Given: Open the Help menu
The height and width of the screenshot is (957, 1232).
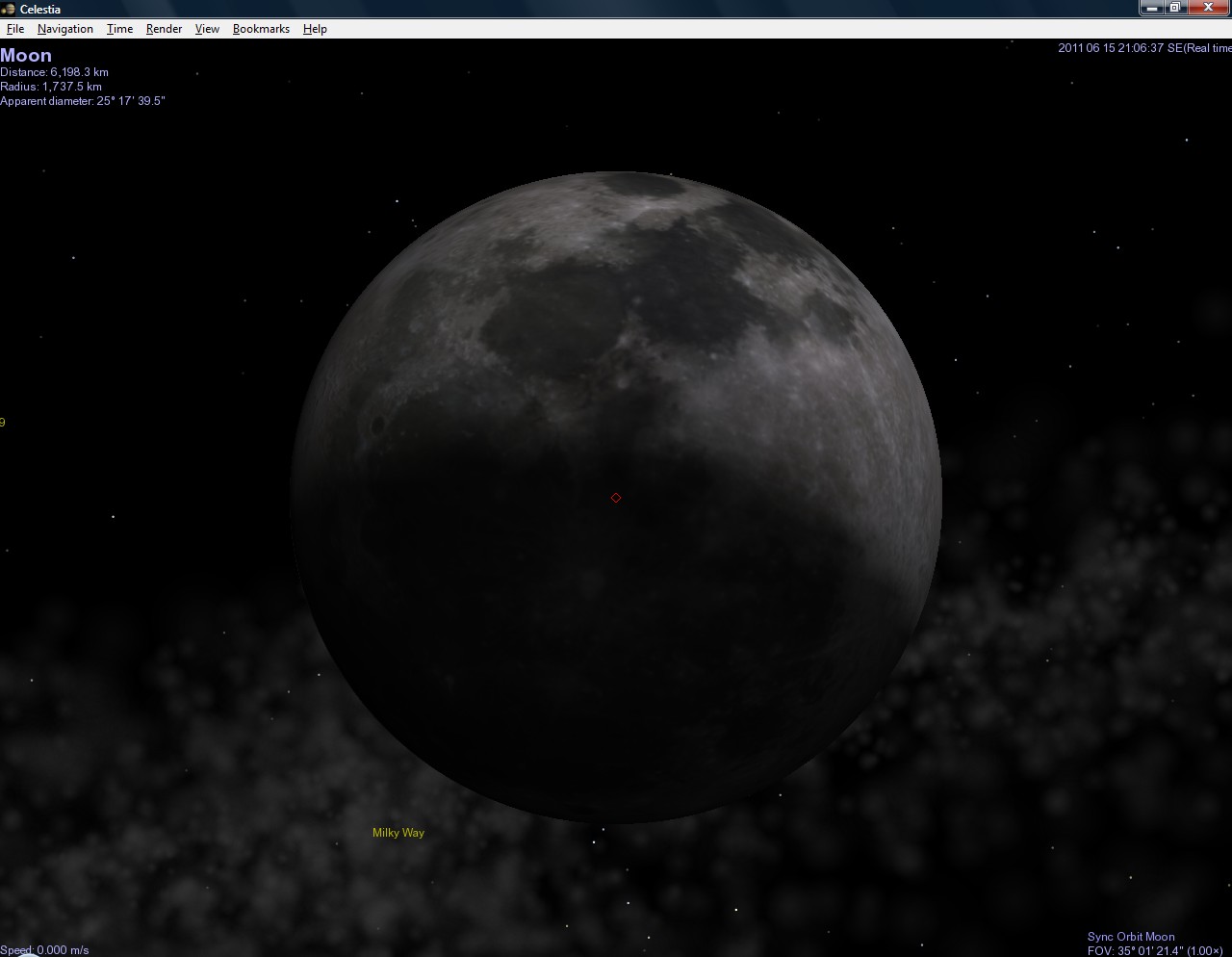Looking at the screenshot, I should click(315, 29).
